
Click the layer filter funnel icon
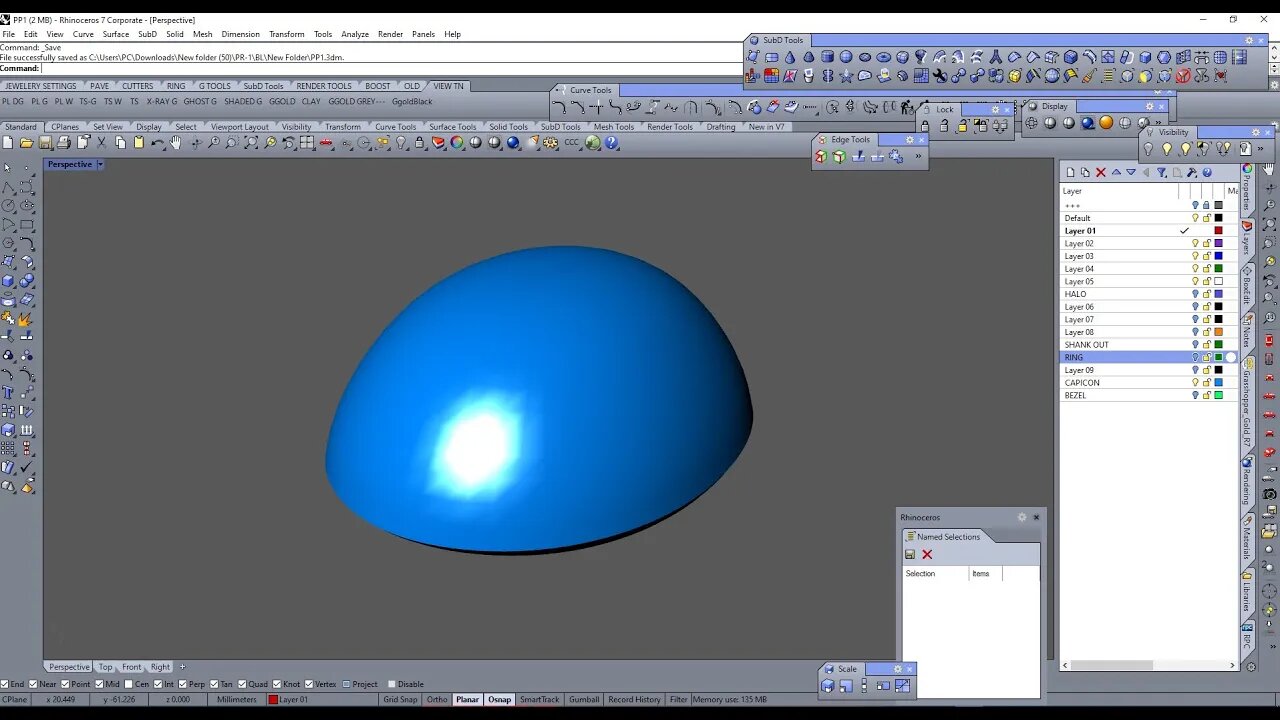[x=1161, y=172]
